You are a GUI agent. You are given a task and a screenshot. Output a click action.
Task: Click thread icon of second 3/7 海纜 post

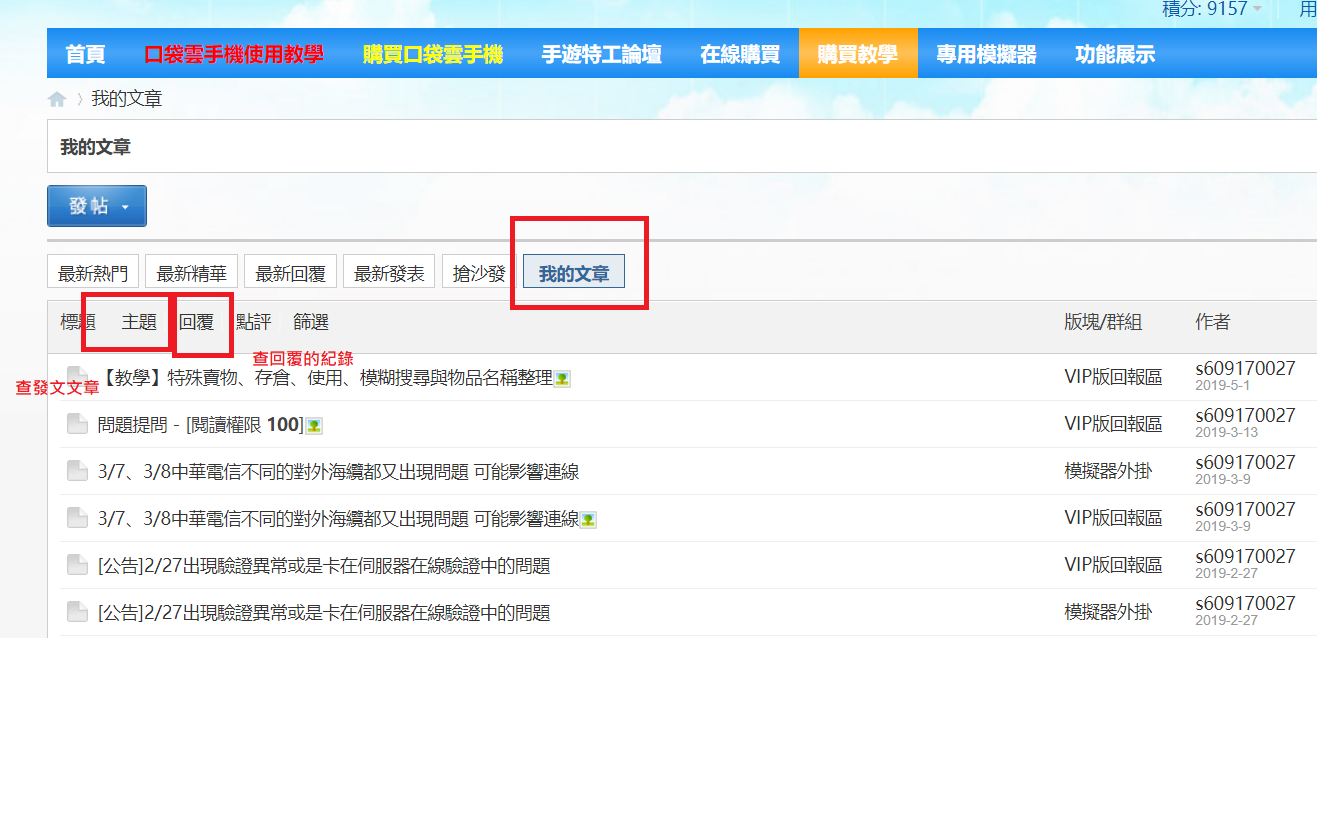pos(77,519)
